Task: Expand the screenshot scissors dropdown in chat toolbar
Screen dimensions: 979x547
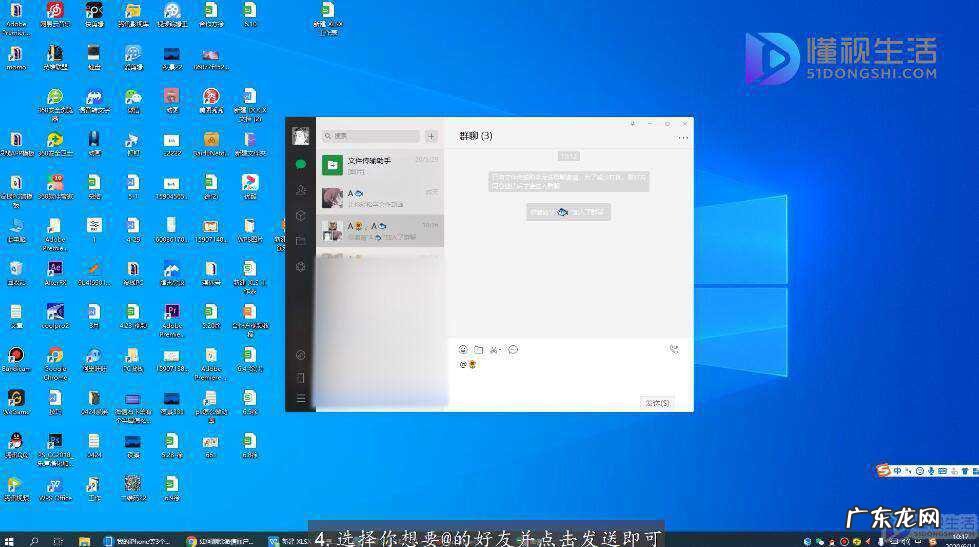Action: tap(501, 350)
